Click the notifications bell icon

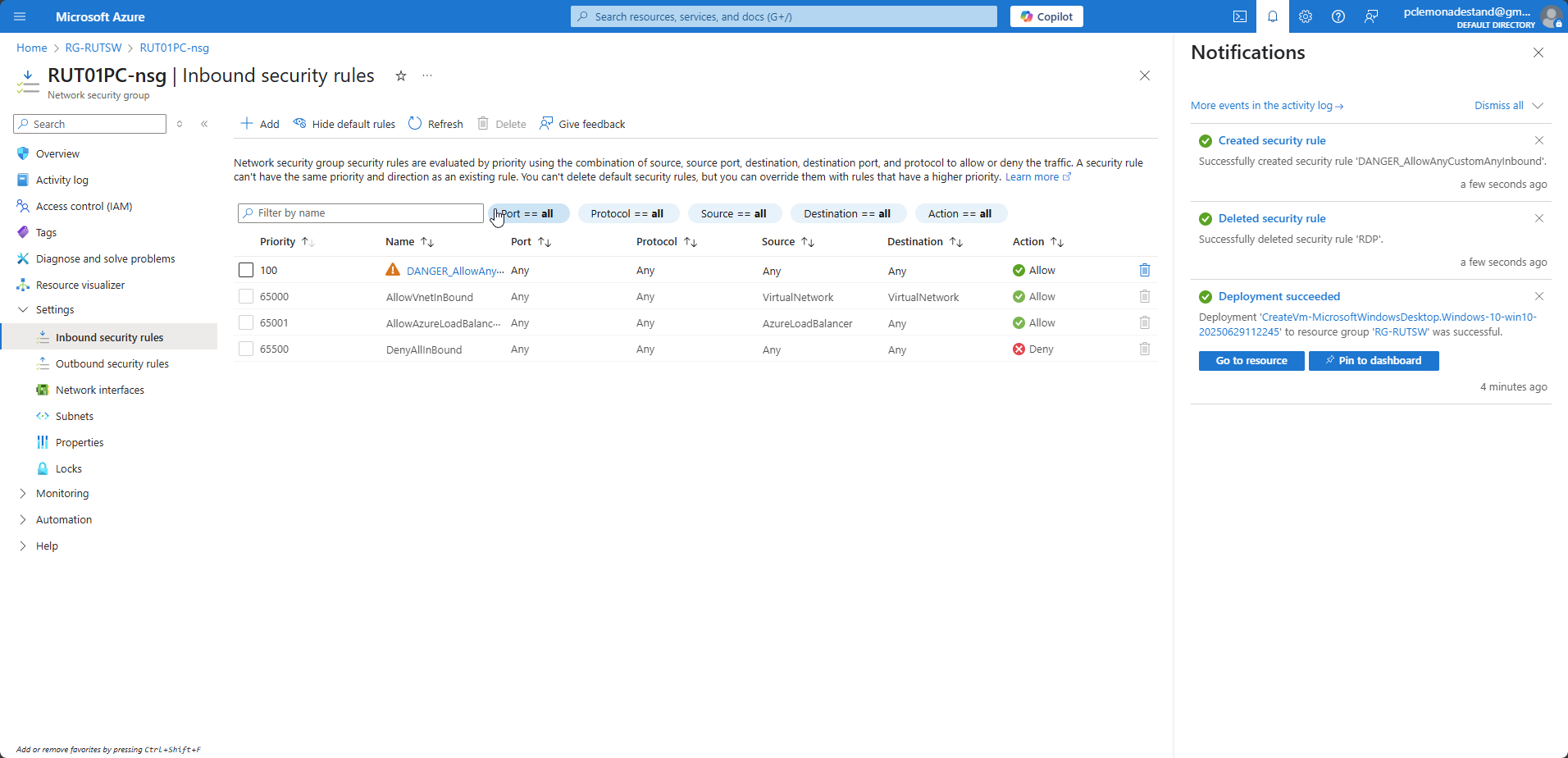click(x=1273, y=16)
